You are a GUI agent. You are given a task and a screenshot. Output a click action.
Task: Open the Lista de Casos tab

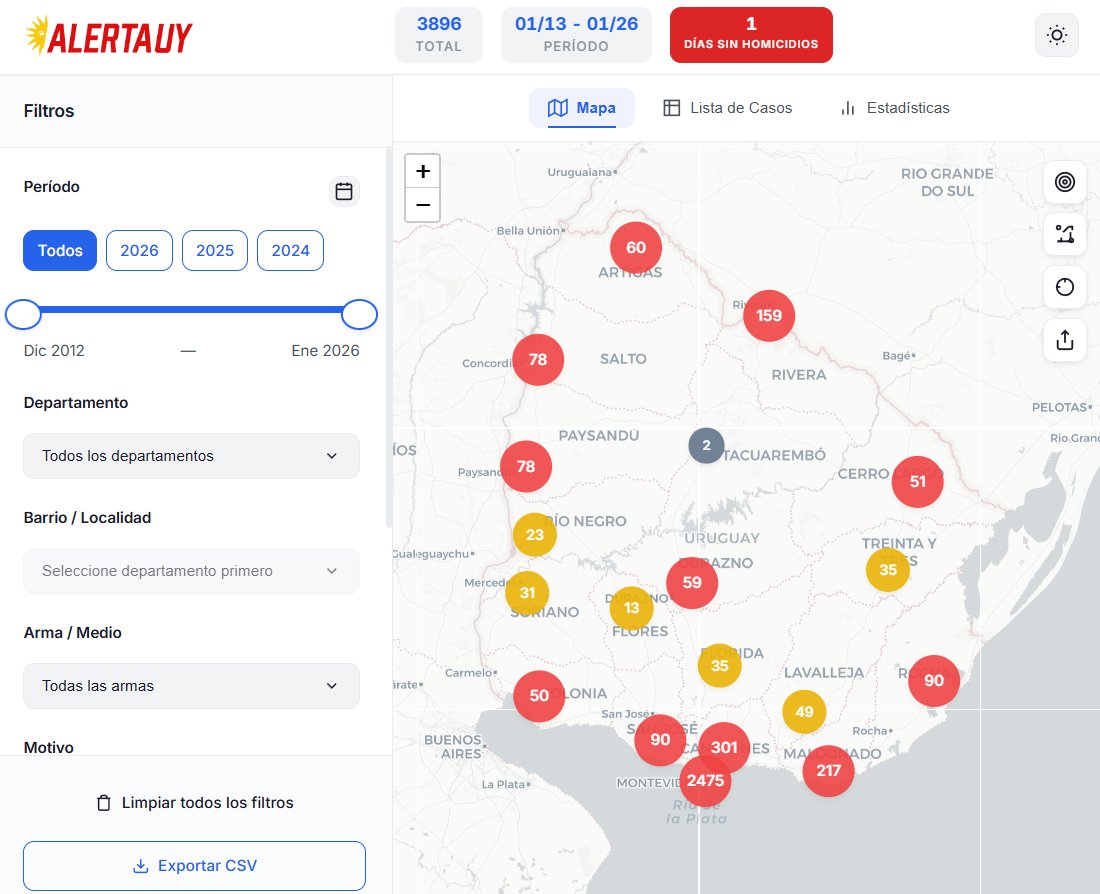click(727, 108)
